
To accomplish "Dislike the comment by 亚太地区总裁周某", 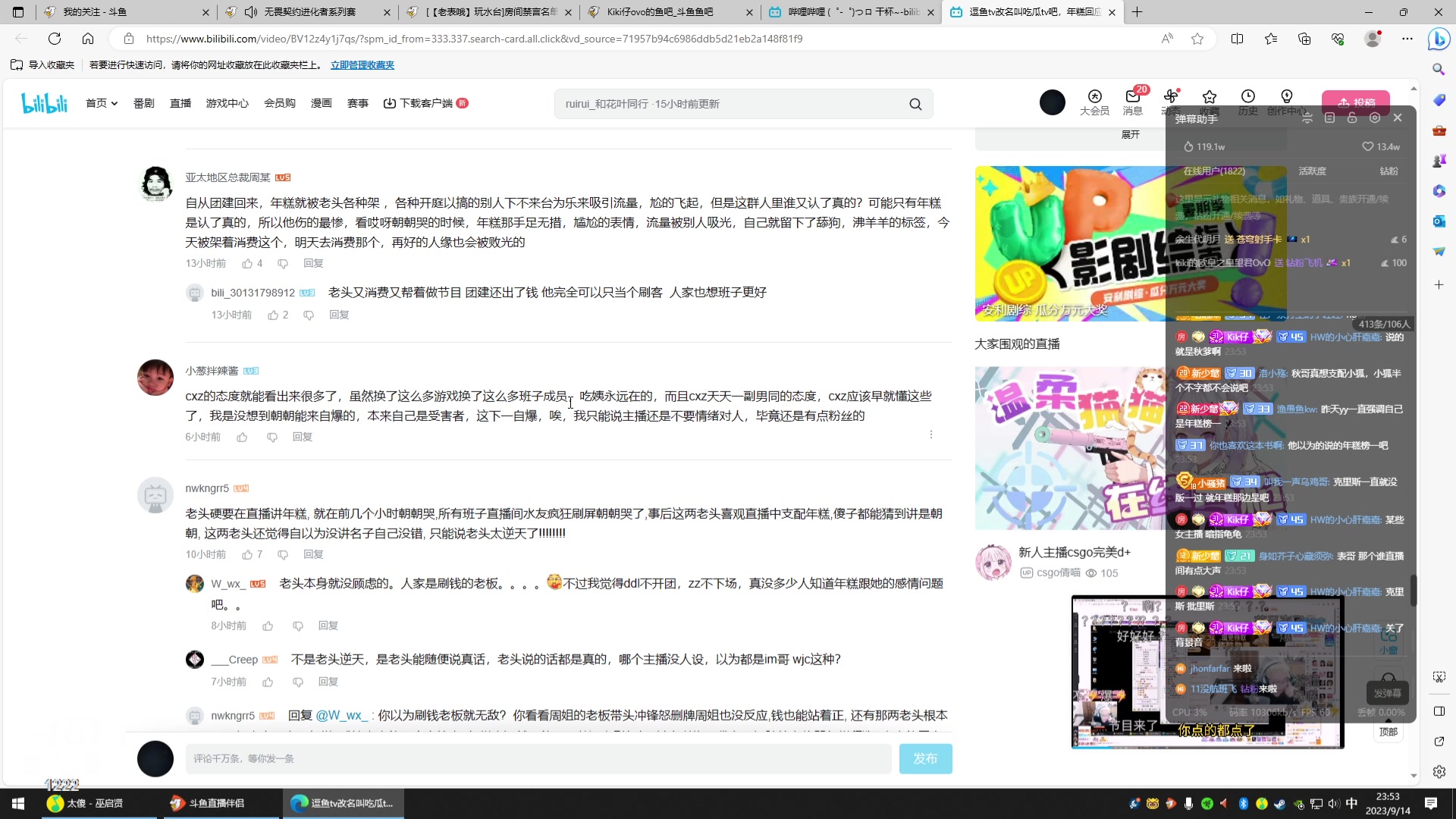I will tap(283, 263).
